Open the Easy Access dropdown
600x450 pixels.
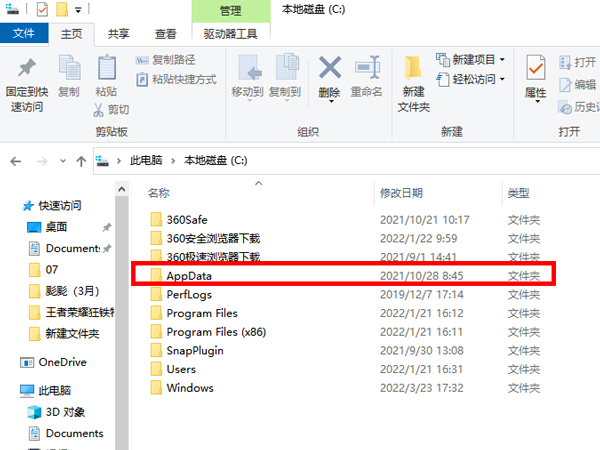[x=472, y=79]
